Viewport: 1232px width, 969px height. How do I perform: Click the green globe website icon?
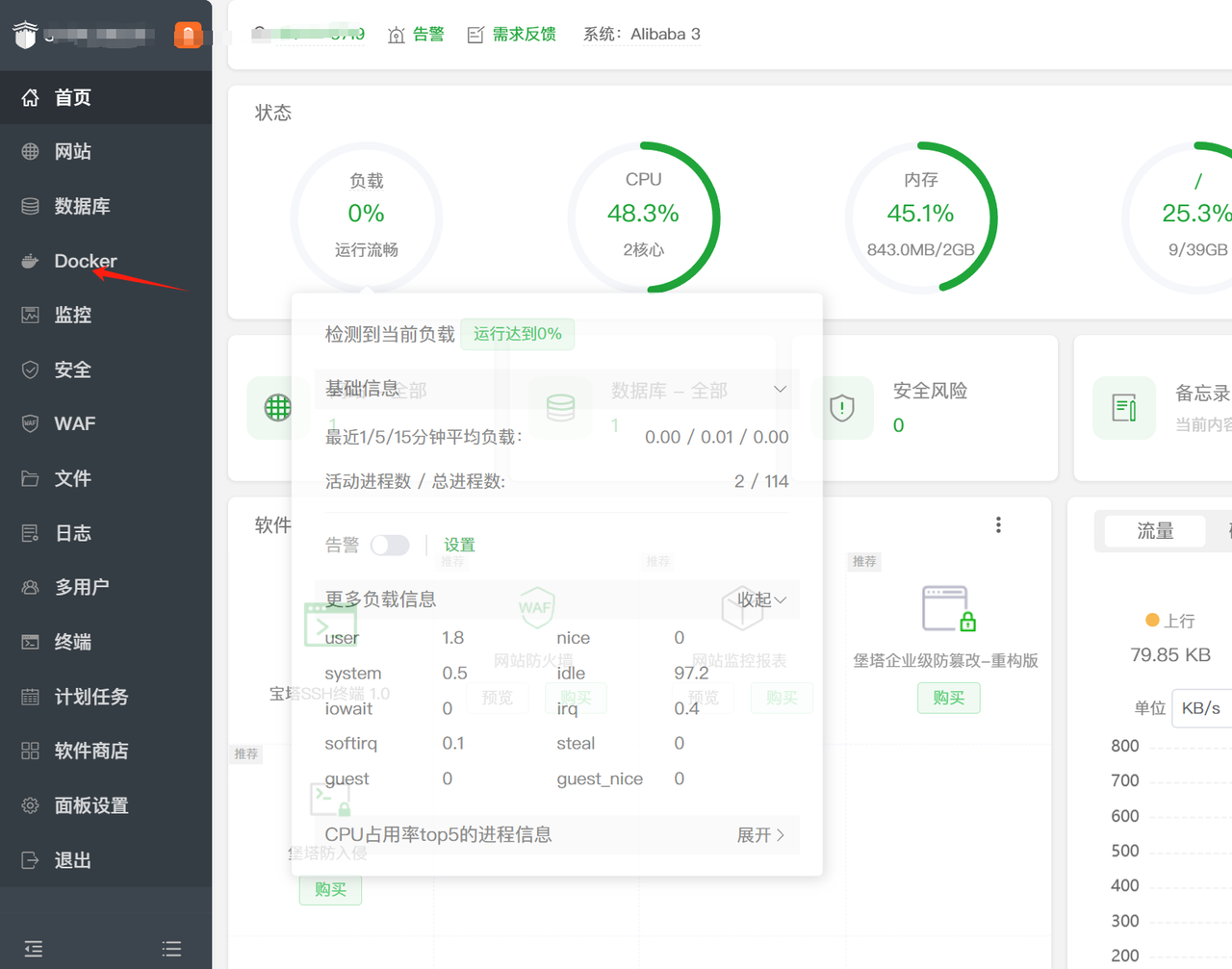point(278,408)
